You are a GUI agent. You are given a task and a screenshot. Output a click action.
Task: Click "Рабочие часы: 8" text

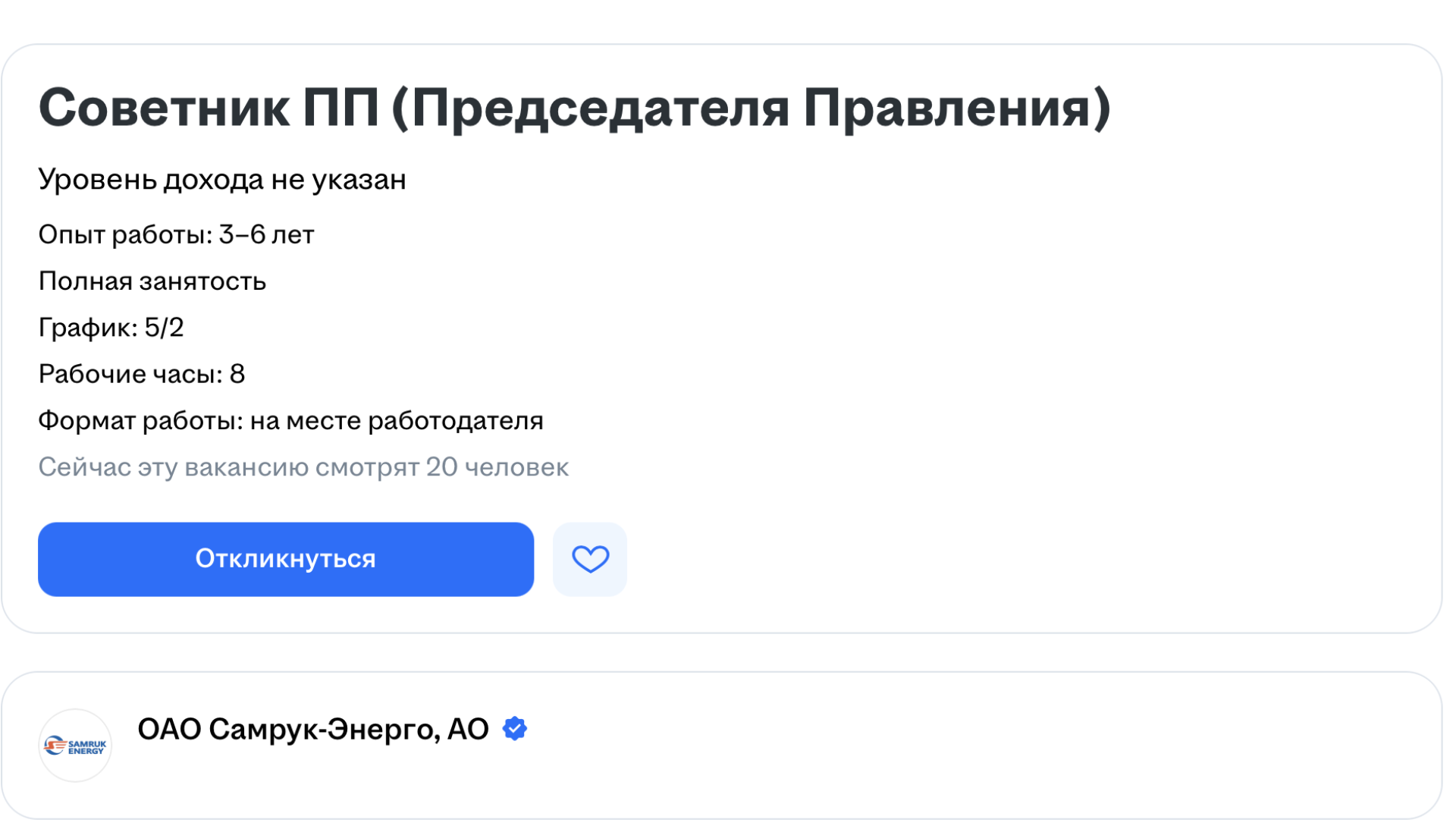tap(141, 374)
